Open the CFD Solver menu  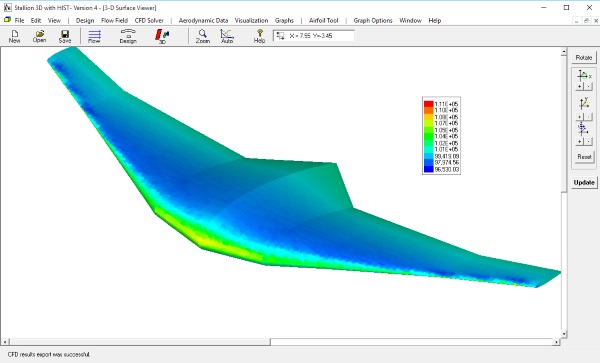[x=149, y=20]
